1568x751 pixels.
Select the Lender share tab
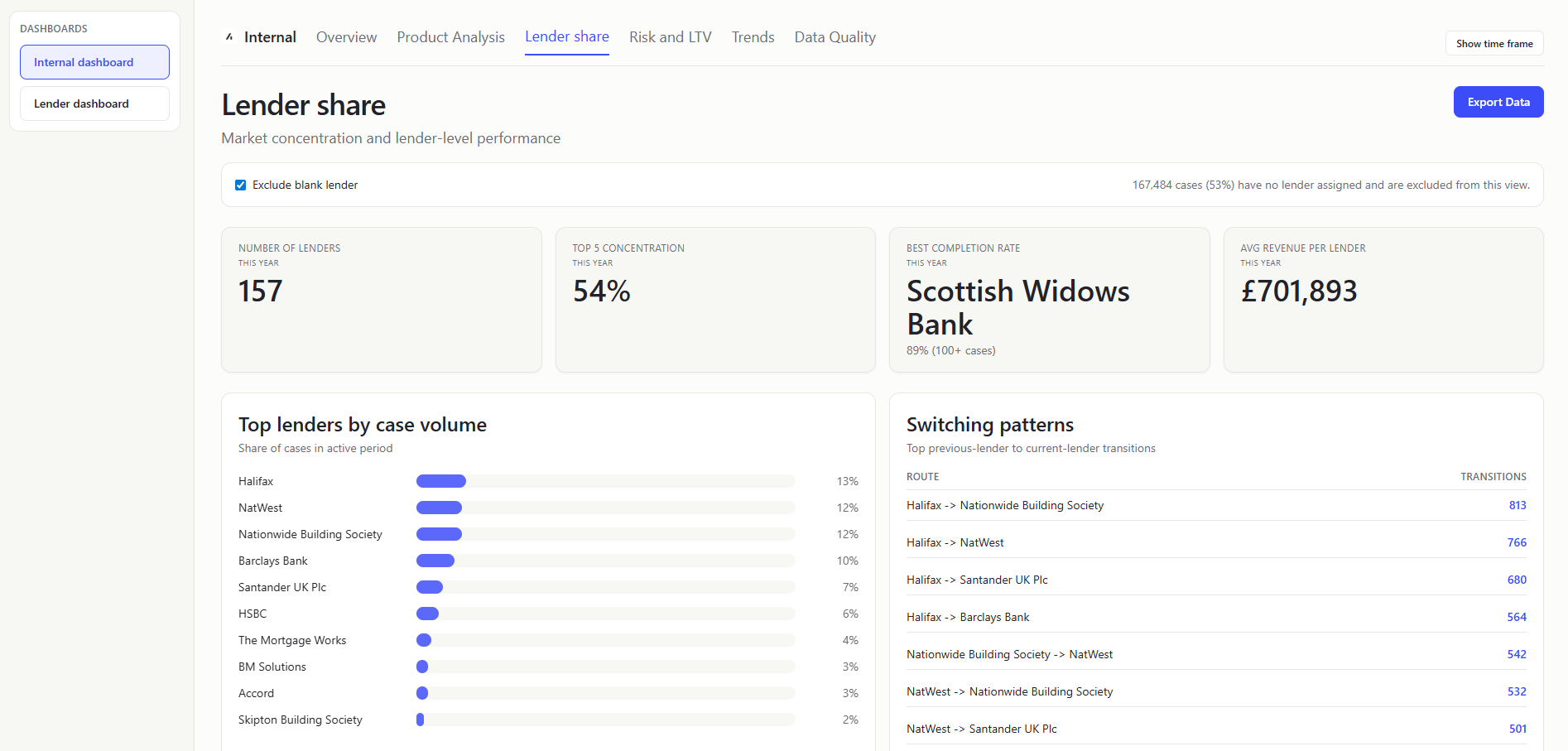(x=566, y=36)
